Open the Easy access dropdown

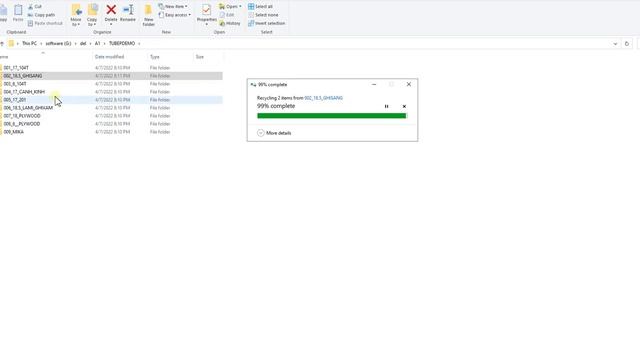pos(175,15)
